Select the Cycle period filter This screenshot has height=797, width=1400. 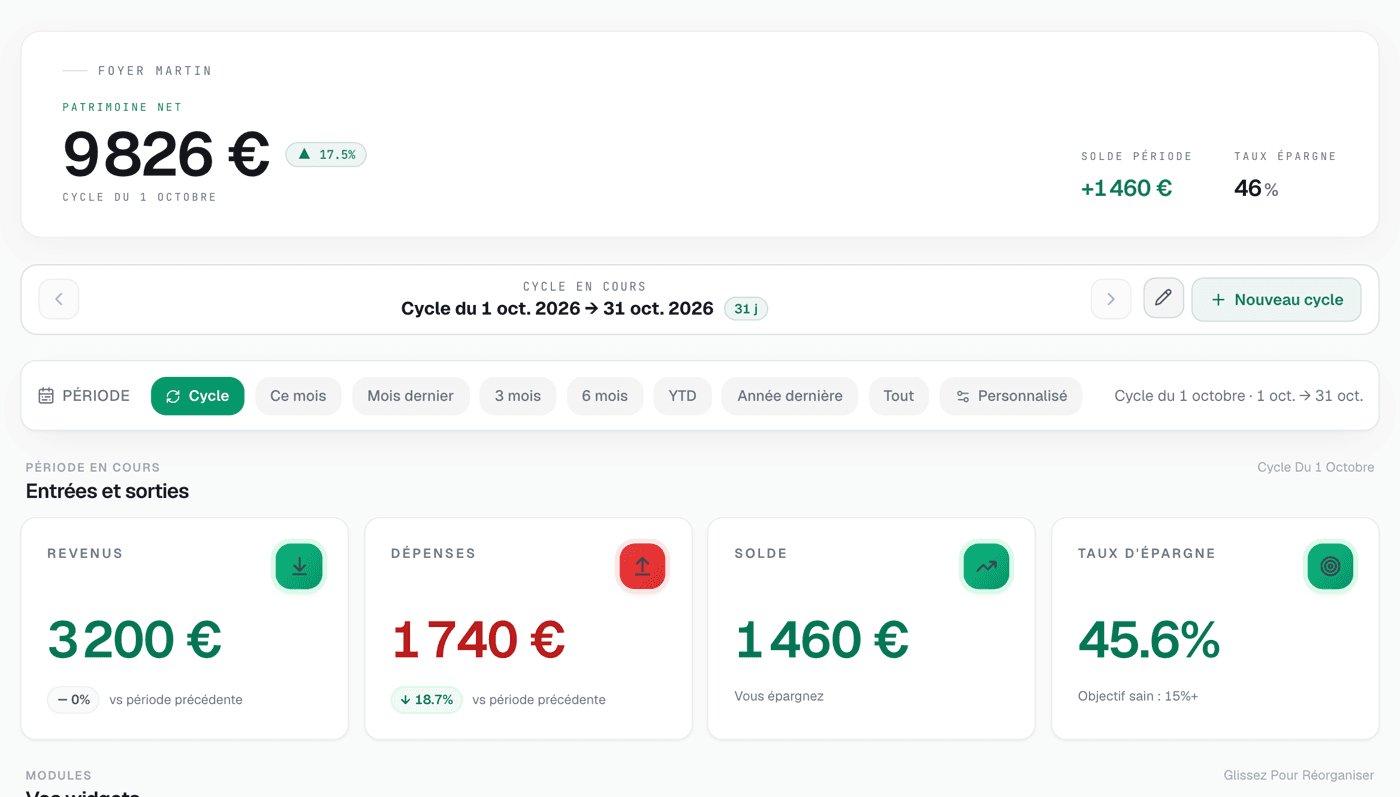198,396
